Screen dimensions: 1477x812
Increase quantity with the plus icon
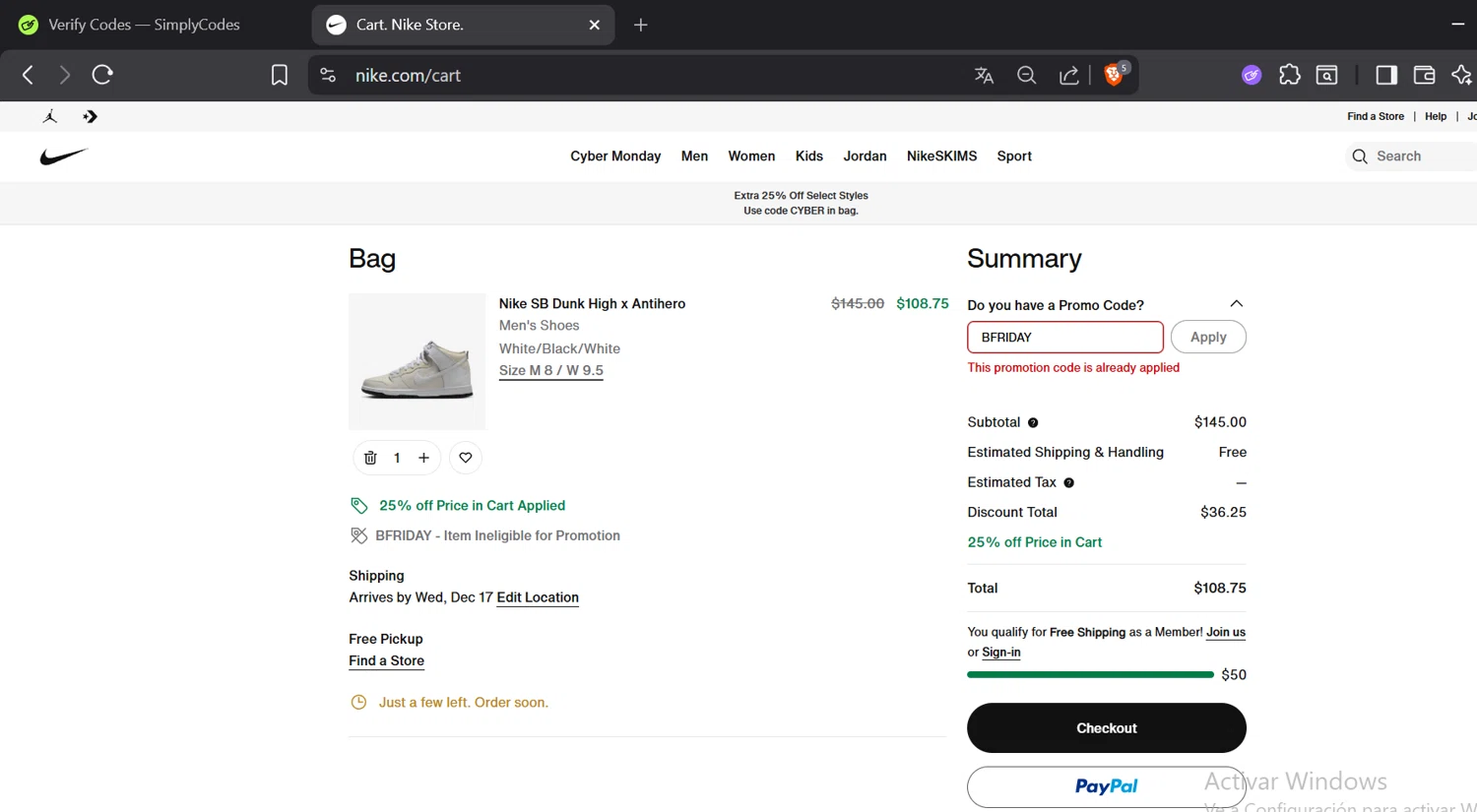click(423, 458)
